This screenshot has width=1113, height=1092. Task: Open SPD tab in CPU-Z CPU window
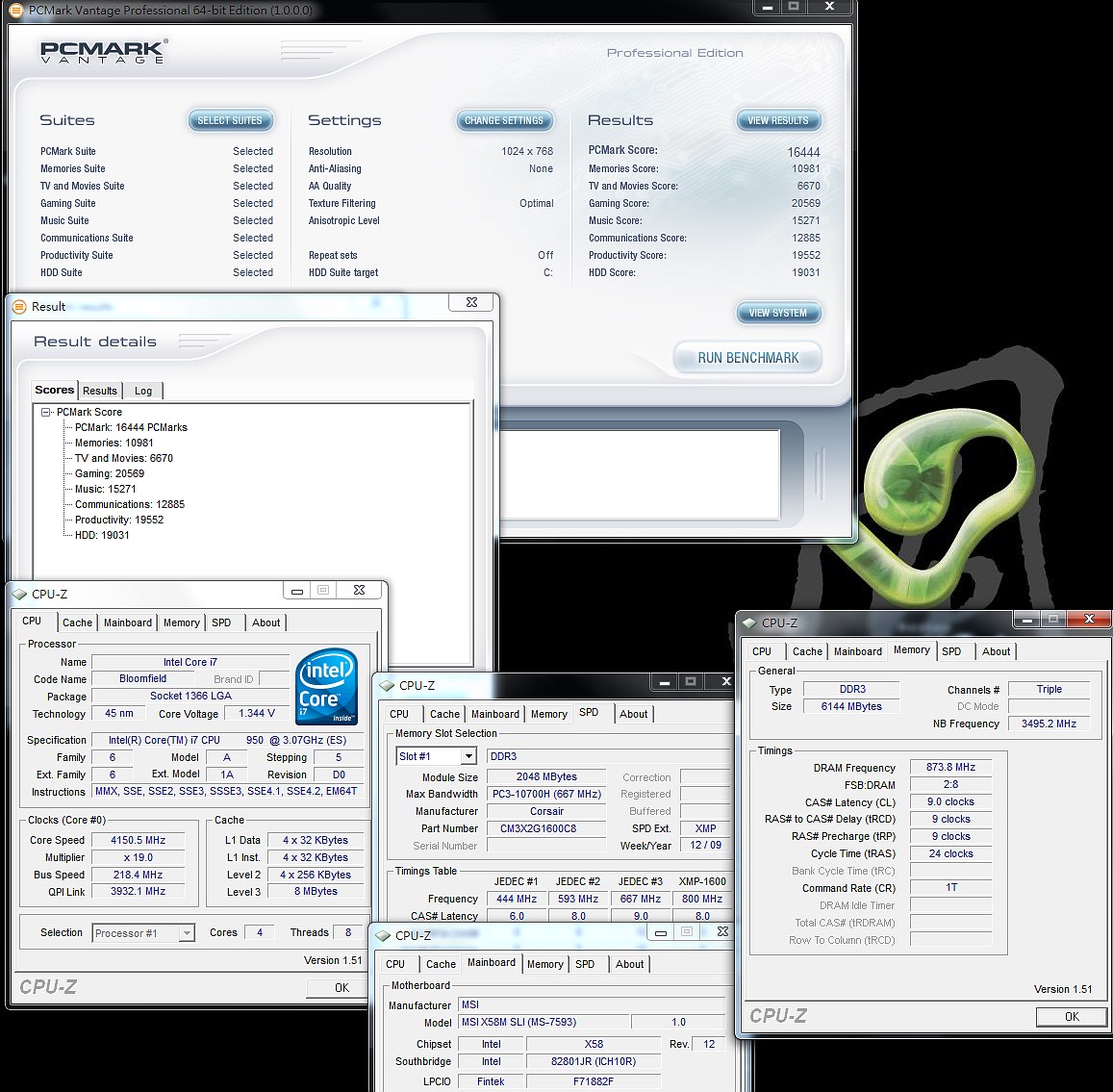(x=221, y=622)
